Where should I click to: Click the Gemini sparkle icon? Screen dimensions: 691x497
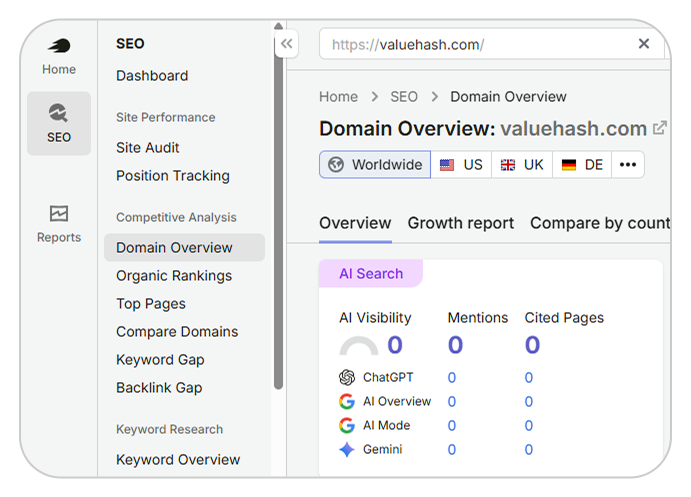tap(347, 449)
